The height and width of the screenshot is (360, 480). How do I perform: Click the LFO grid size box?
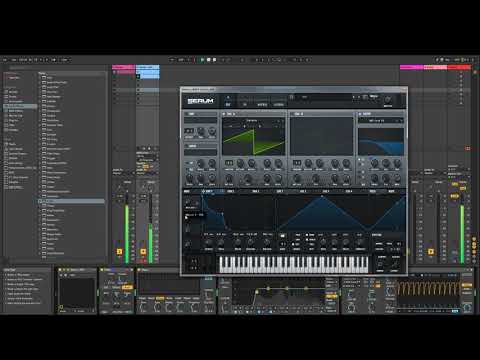pos(282,244)
